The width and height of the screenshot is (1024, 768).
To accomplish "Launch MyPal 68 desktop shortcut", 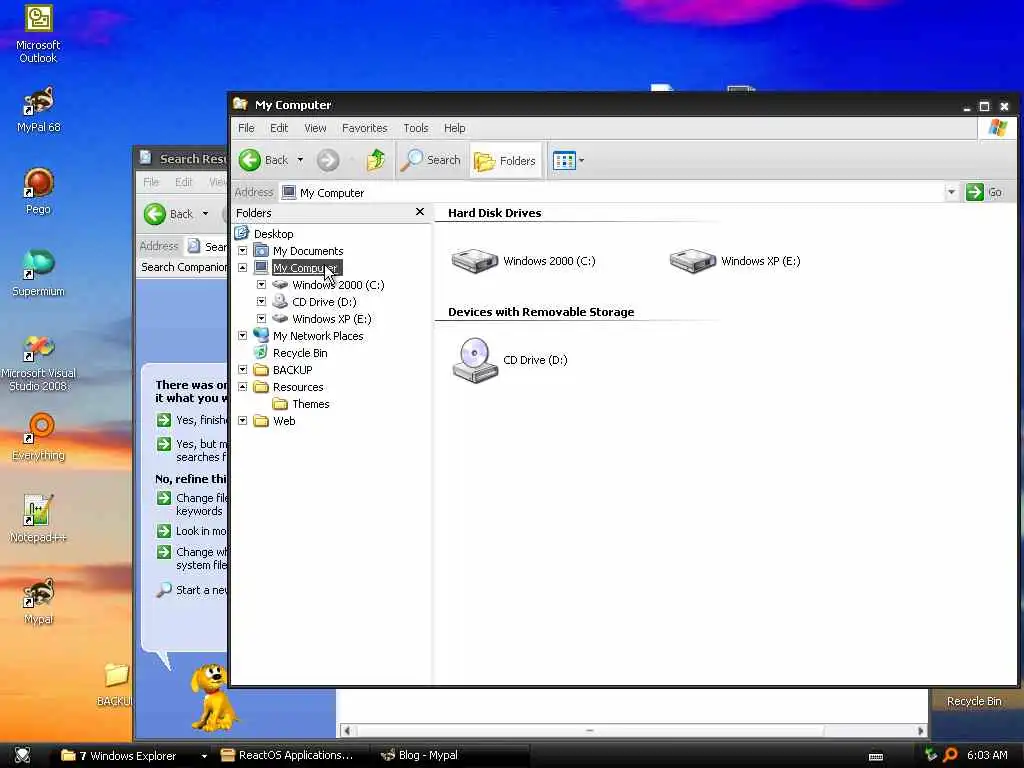I will click(38, 110).
